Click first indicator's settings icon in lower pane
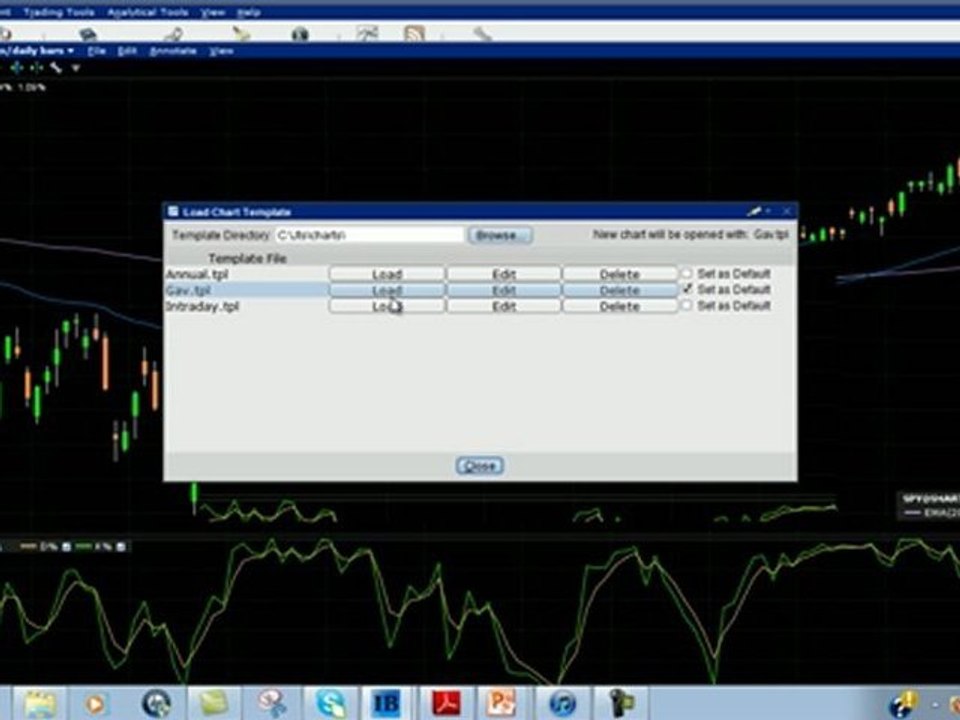Viewport: 960px width, 720px height. [x=67, y=547]
